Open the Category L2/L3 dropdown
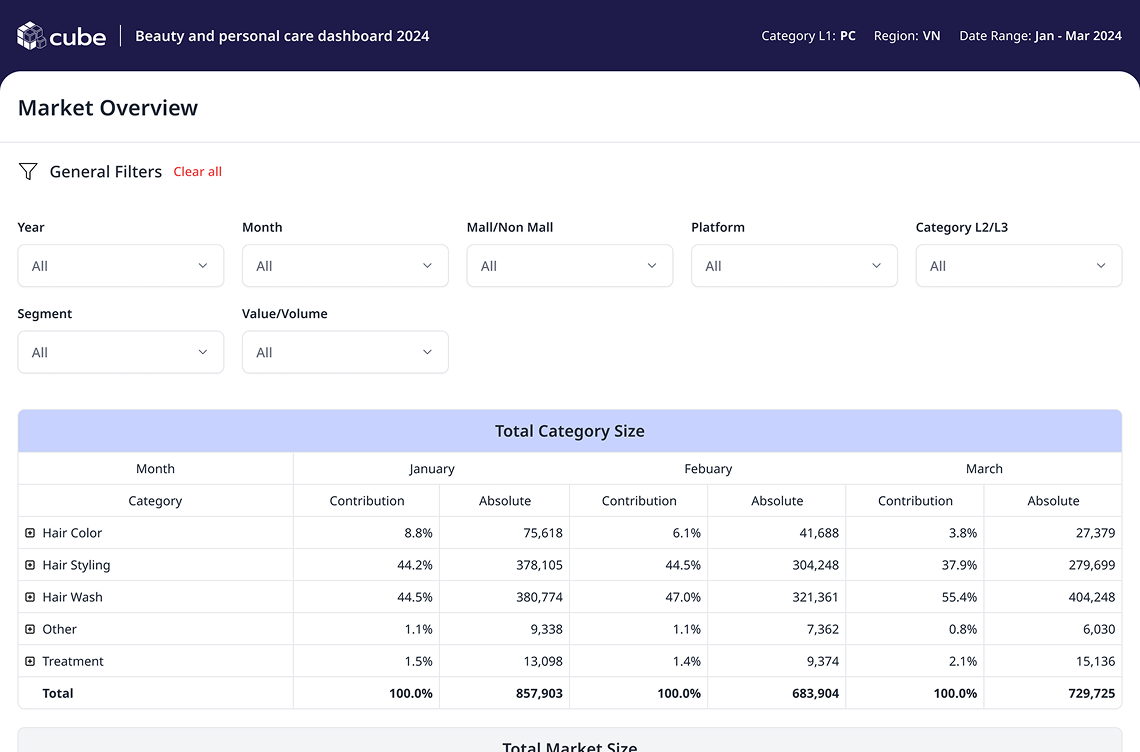 point(1018,266)
